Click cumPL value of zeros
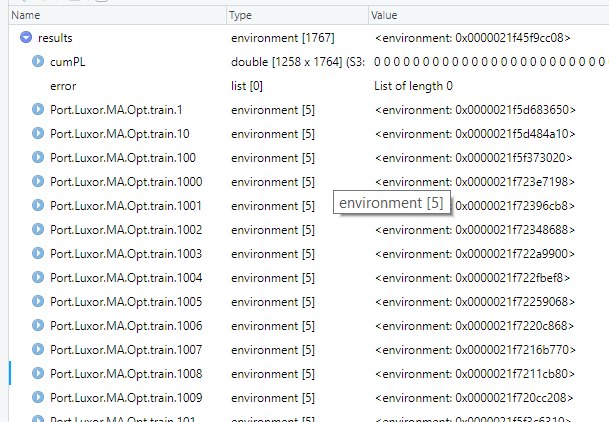 (x=491, y=62)
